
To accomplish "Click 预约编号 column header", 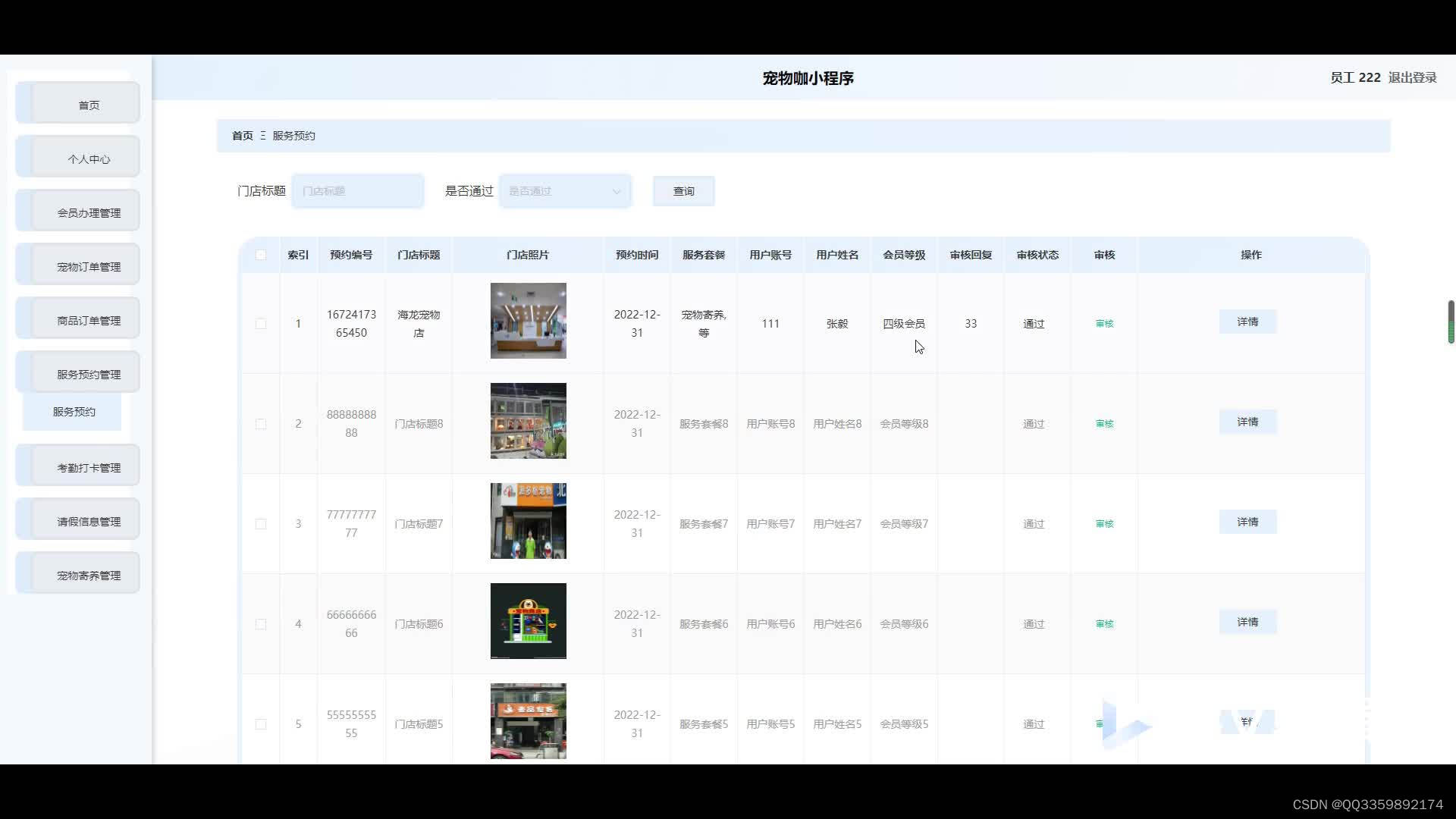I will pos(351,255).
